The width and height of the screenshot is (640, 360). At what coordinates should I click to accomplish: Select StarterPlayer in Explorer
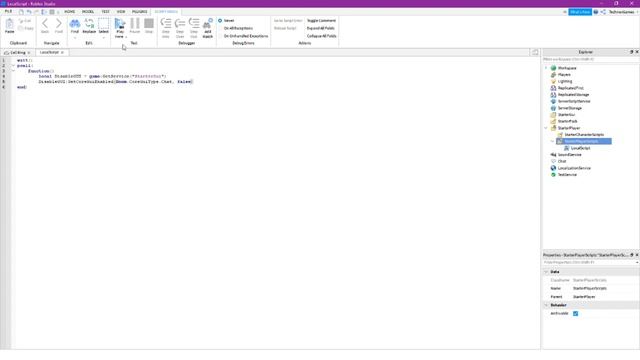569,128
